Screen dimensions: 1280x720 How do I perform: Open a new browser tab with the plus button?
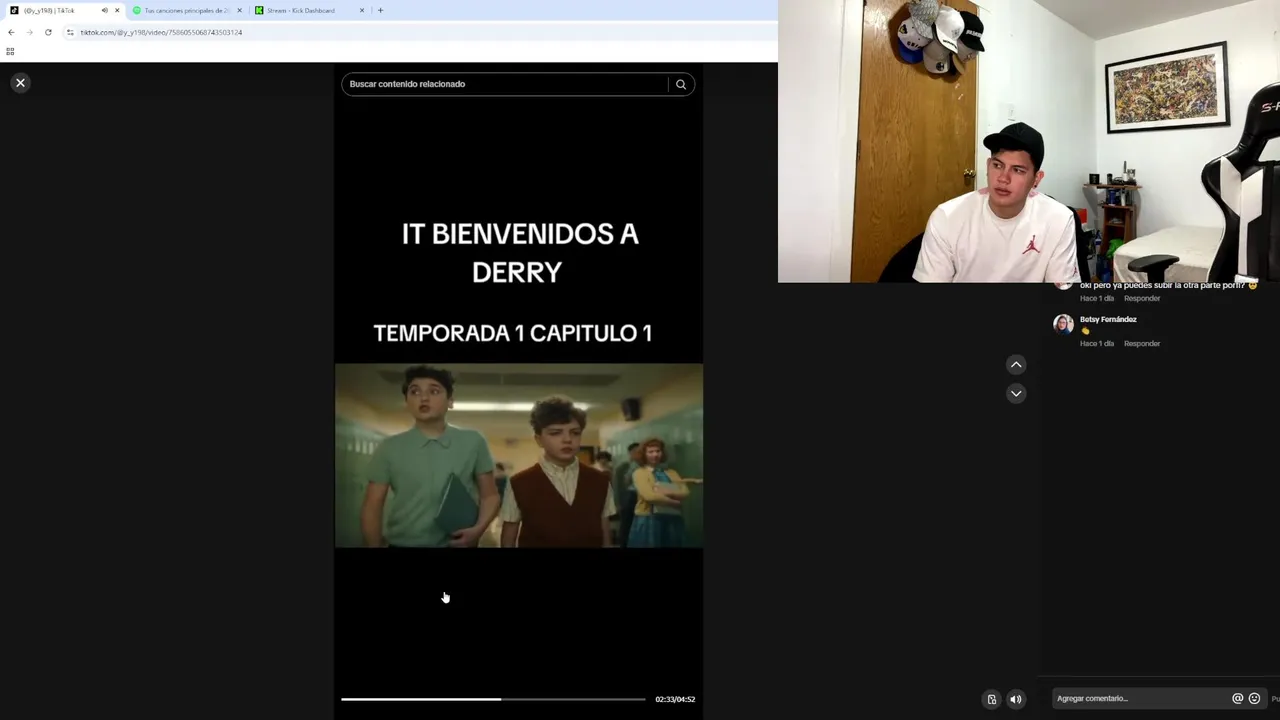click(380, 10)
